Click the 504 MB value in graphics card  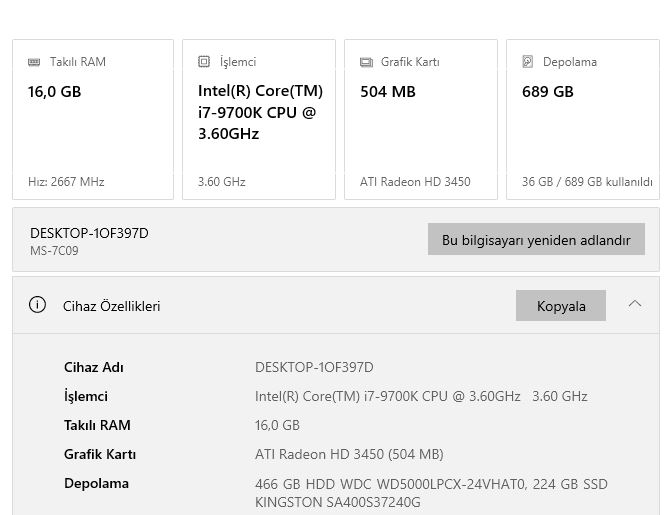(x=388, y=92)
